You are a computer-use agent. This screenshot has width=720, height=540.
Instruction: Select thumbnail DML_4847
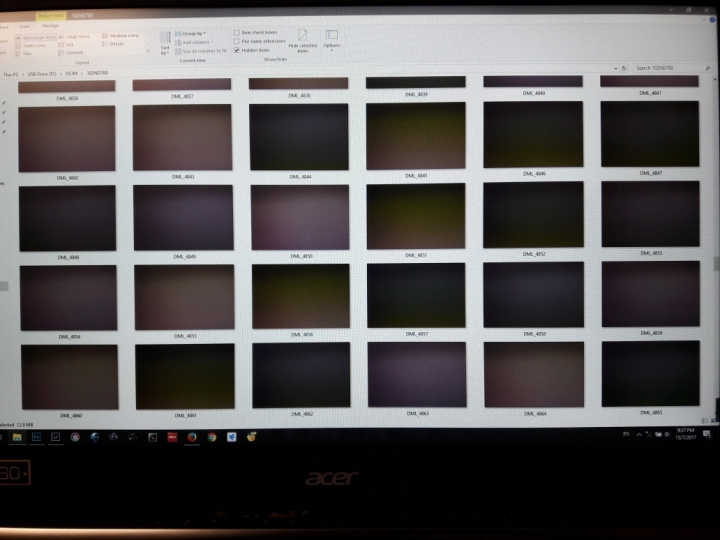(x=650, y=134)
